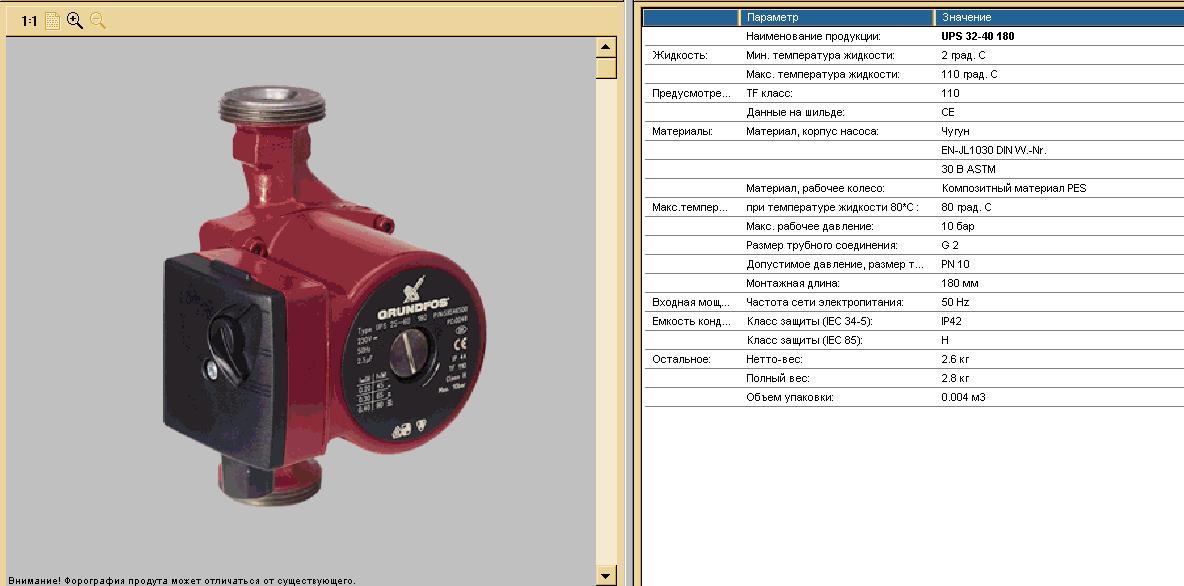Click the frequency value 50 Hz
1184x586 pixels.
coord(955,302)
